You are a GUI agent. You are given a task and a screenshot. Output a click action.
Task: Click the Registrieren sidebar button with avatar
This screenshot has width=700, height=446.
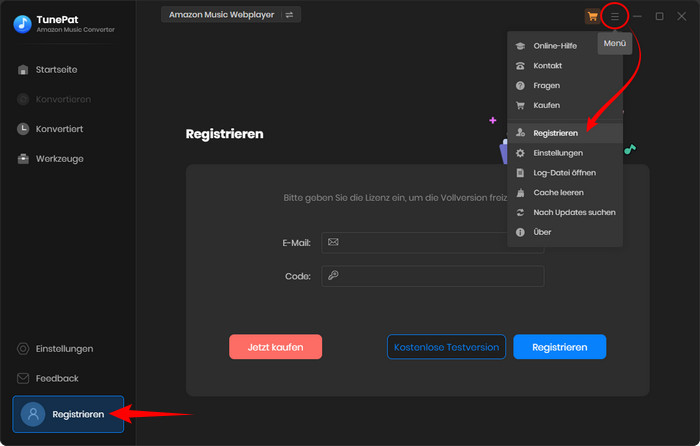pos(68,414)
